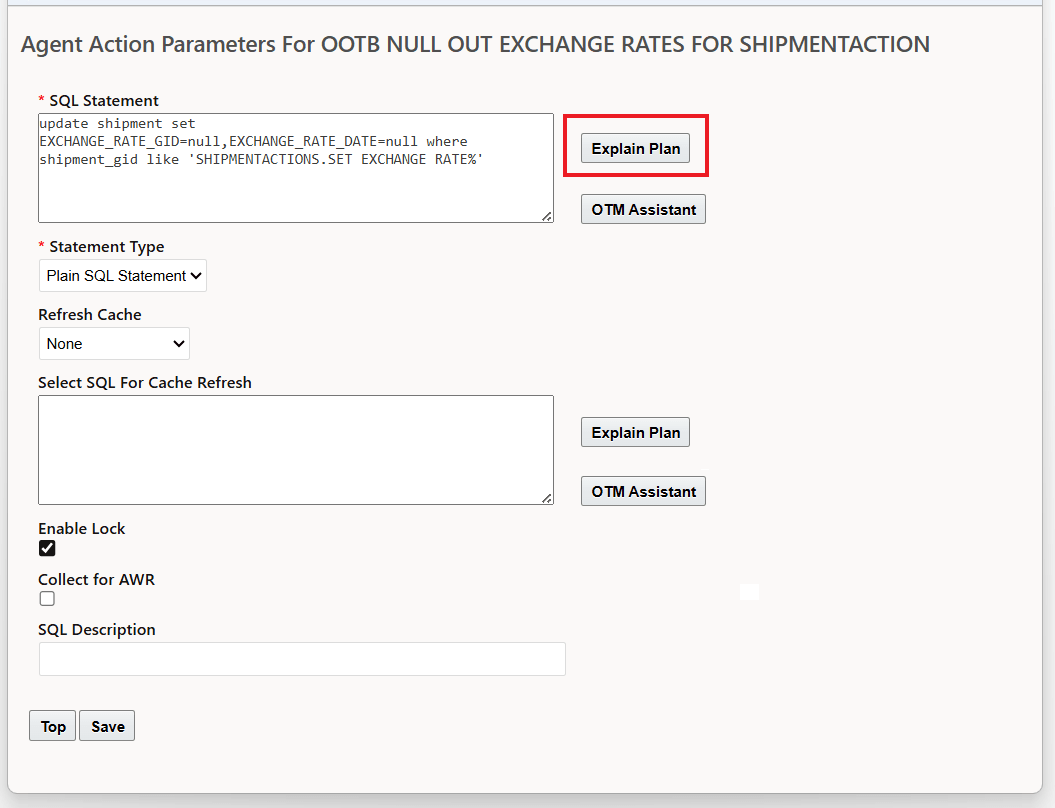
Task: Click the Statement Type label
Action: (106, 247)
